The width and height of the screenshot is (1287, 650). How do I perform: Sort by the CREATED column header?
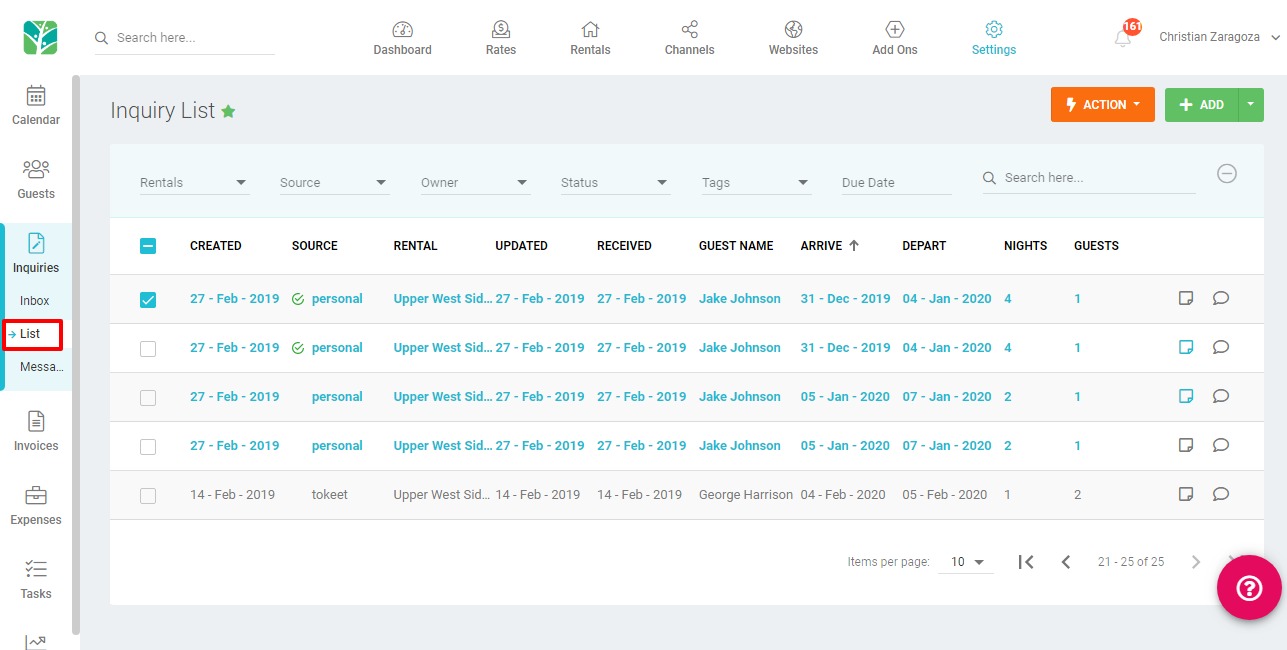click(x=216, y=246)
